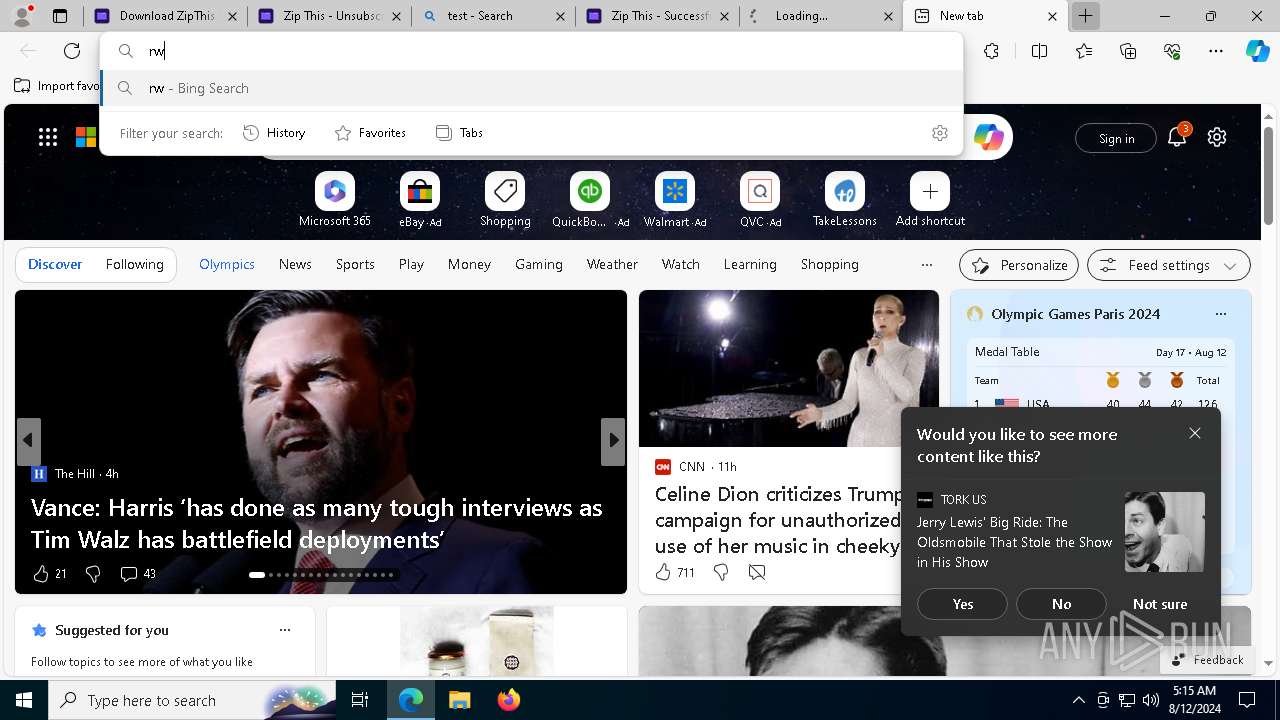Viewport: 1280px width, 720px height.
Task: Select the Olympics feed category
Action: click(x=227, y=264)
